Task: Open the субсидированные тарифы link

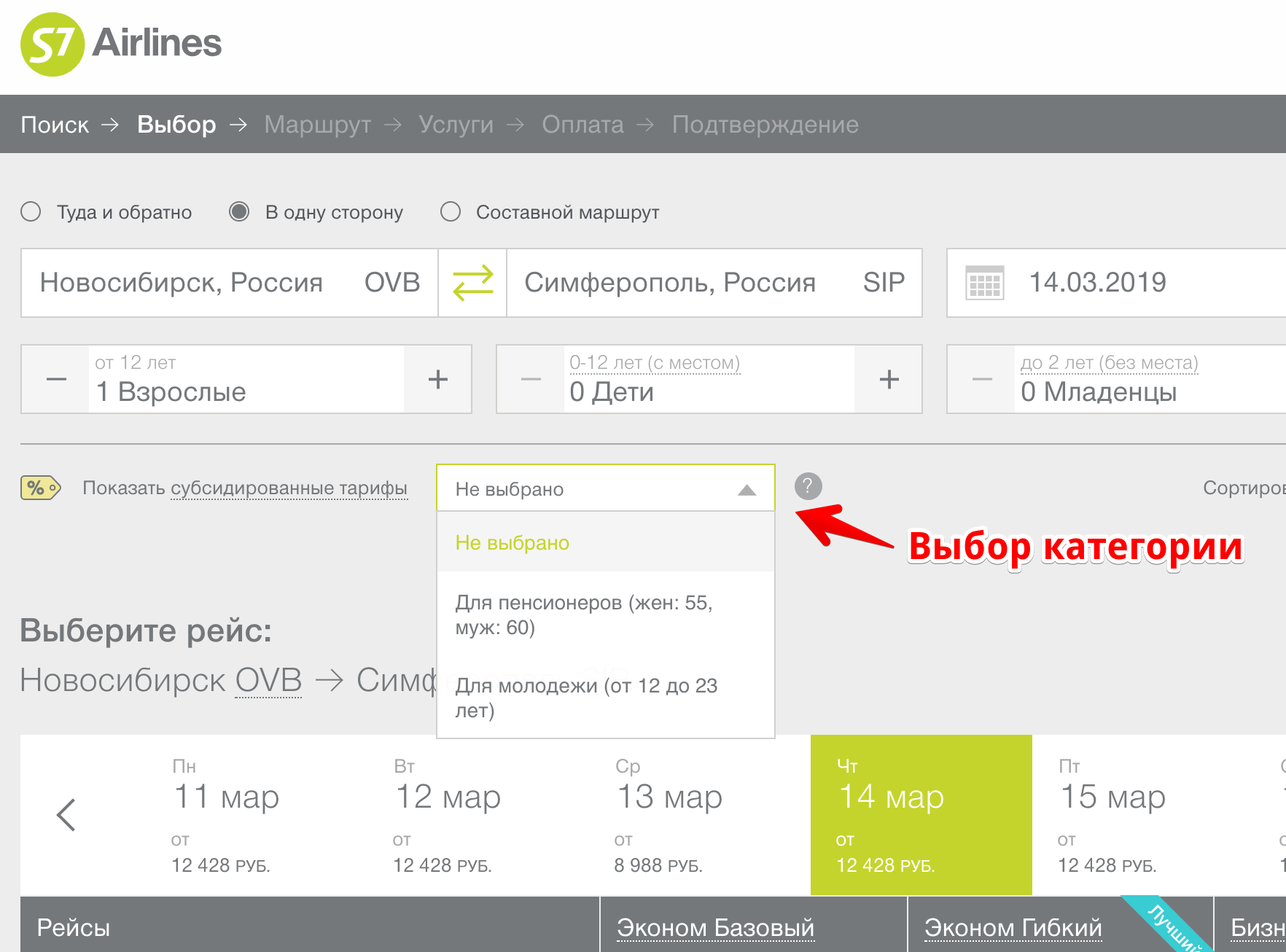Action: [289, 488]
